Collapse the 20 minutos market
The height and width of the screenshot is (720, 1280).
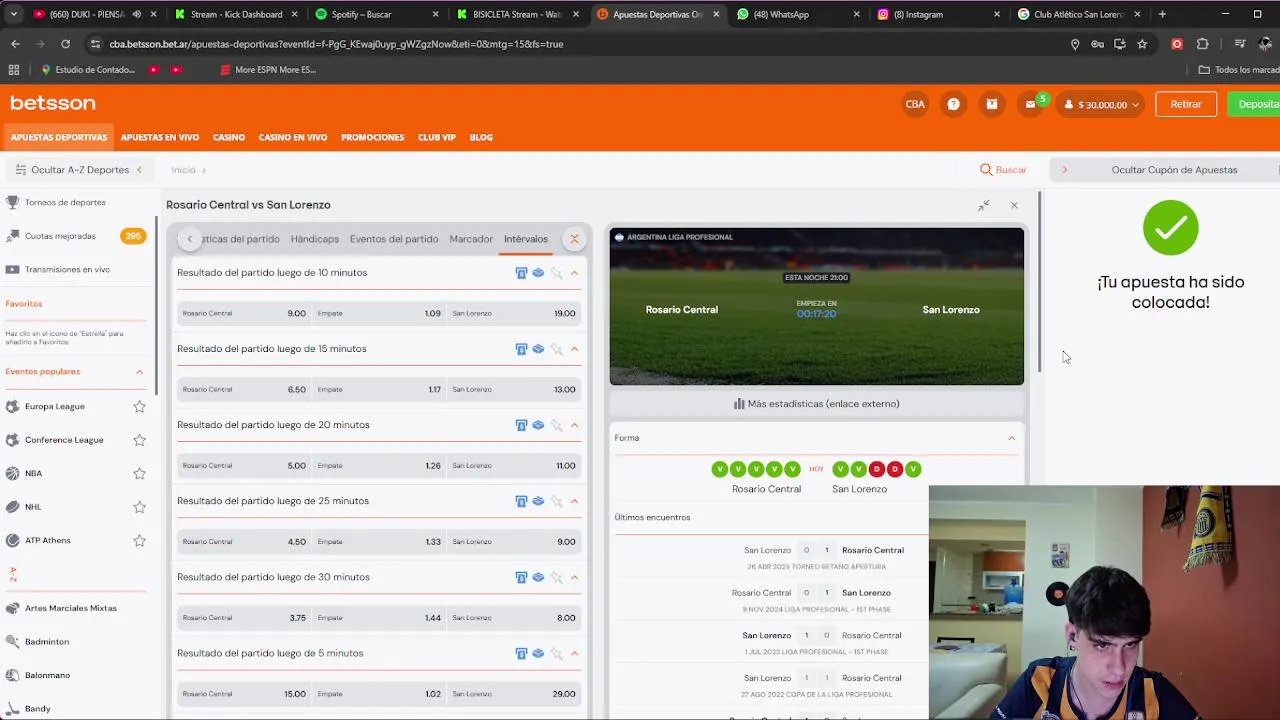[574, 425]
